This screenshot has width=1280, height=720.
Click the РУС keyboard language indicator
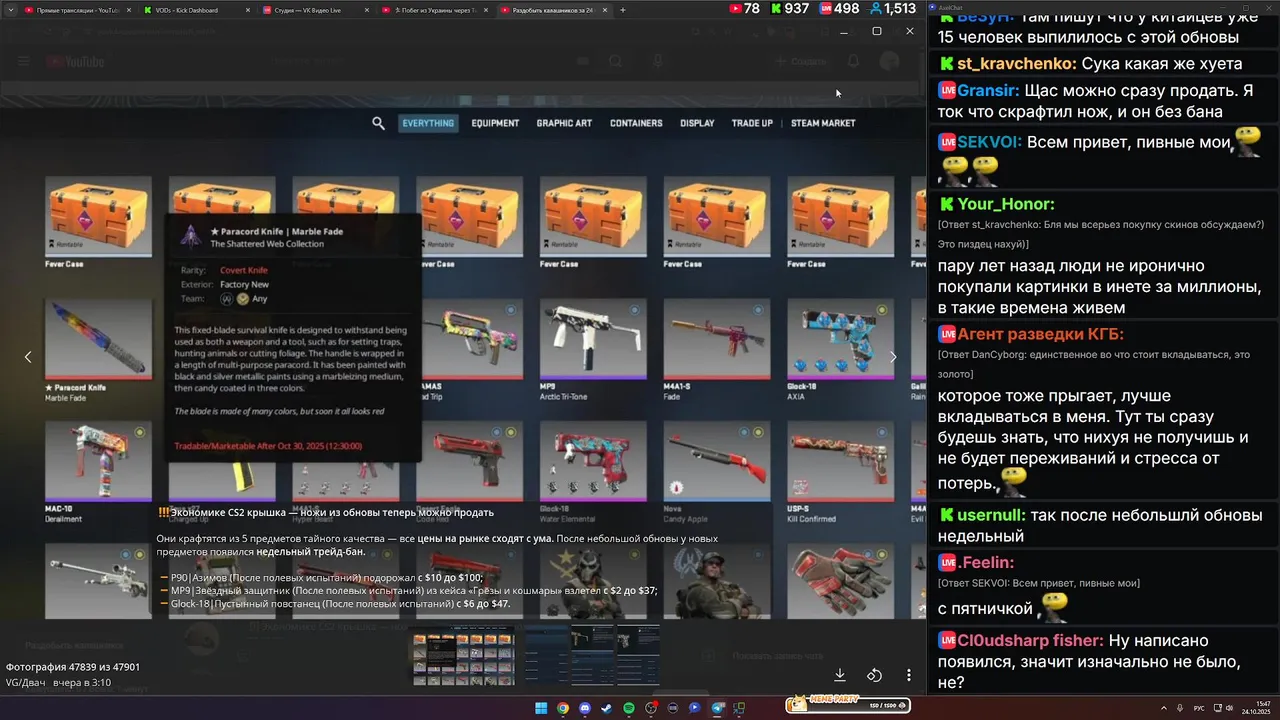[x=1199, y=708]
